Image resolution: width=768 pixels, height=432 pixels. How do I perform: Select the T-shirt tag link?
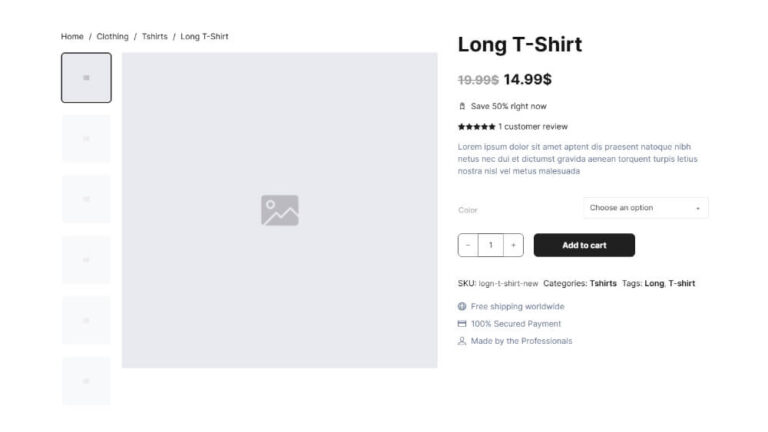click(682, 283)
